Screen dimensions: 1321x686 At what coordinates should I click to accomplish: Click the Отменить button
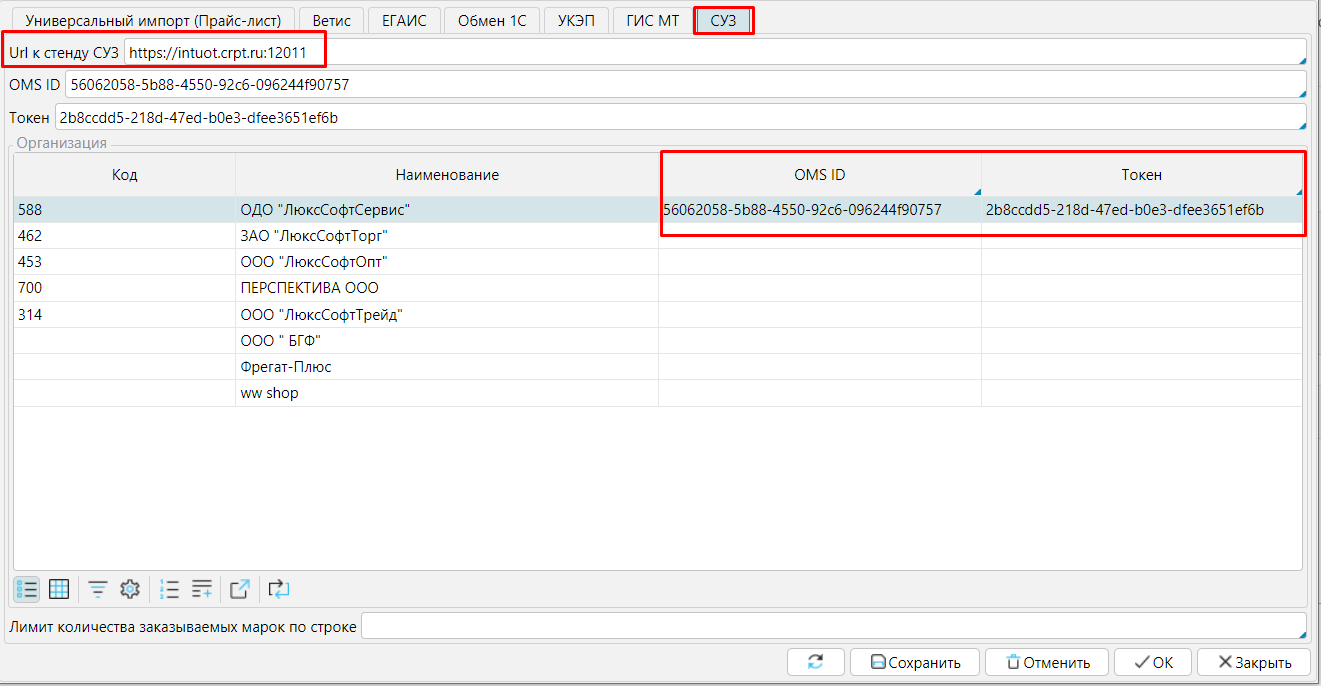[x=1047, y=662]
